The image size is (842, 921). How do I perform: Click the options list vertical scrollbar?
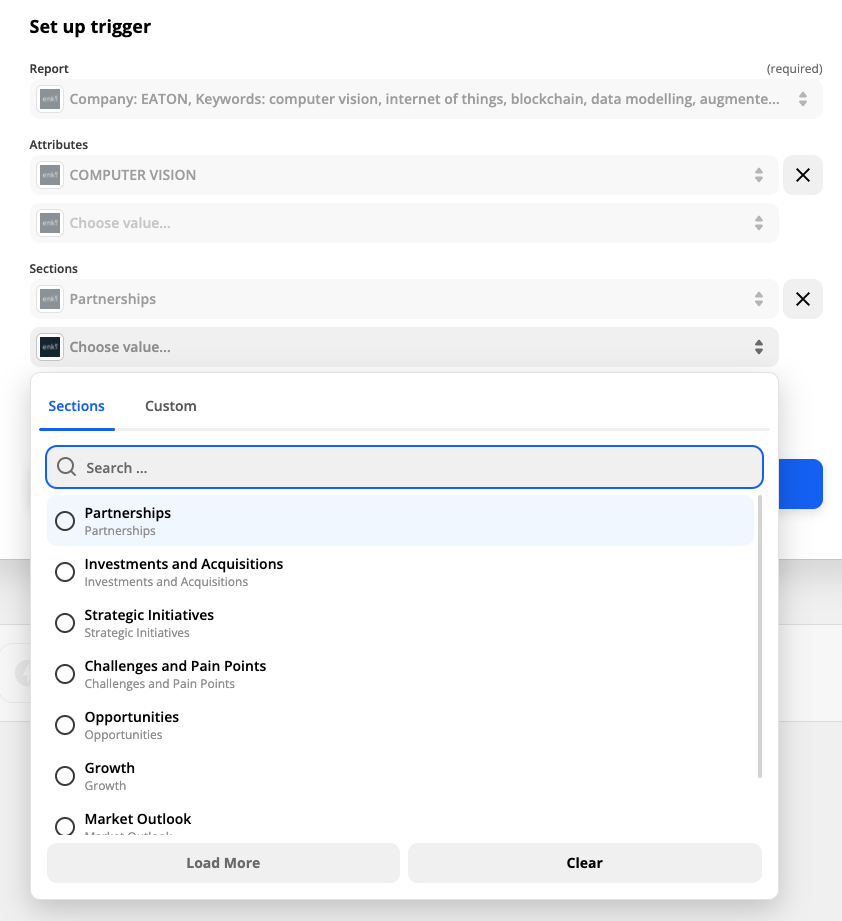tap(760, 635)
